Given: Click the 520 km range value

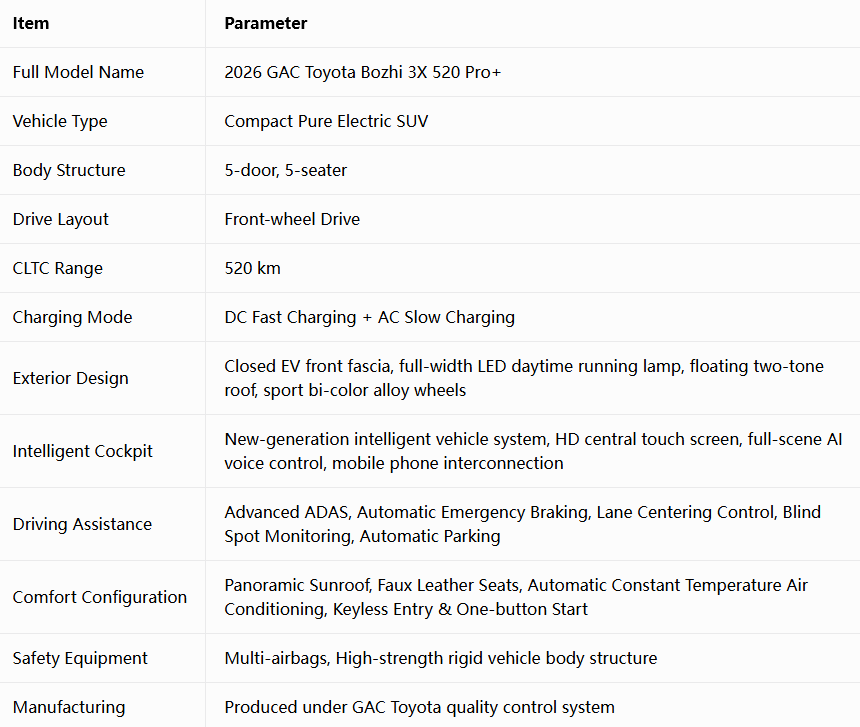Looking at the screenshot, I should pos(252,268).
